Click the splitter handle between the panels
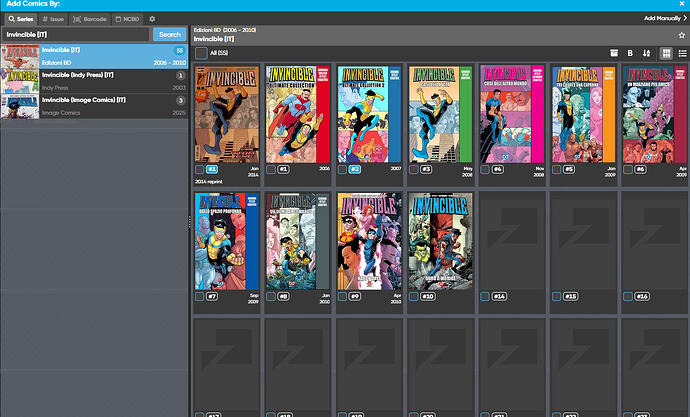The height and width of the screenshot is (417, 690). click(x=190, y=222)
